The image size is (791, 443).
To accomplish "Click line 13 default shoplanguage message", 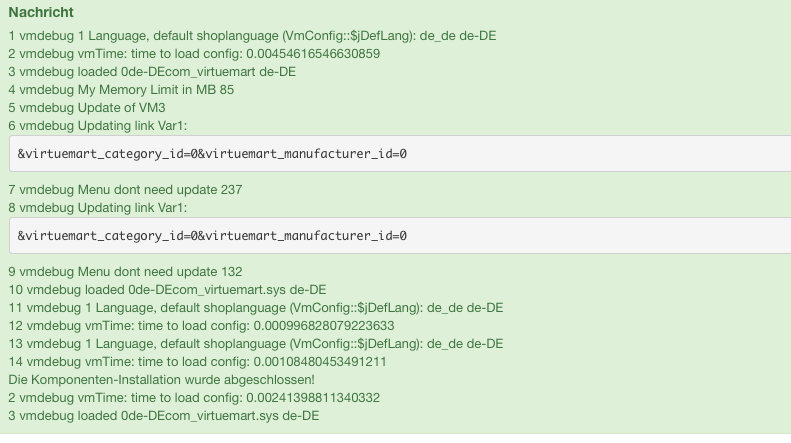I will pos(255,344).
